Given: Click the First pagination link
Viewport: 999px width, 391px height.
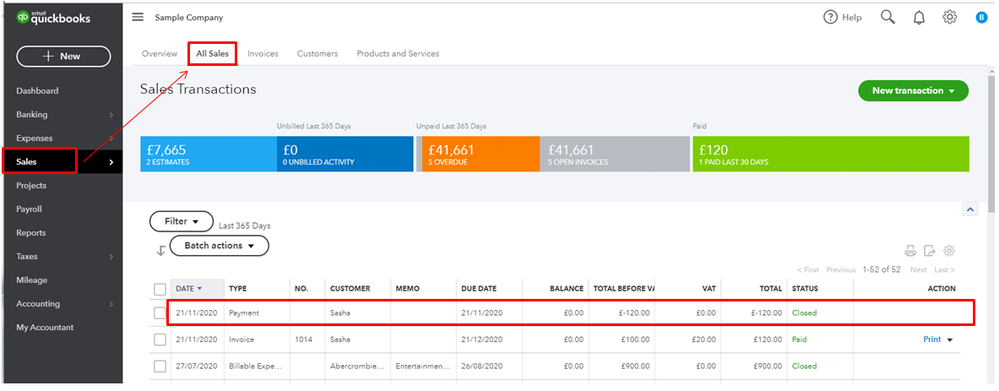Looking at the screenshot, I should point(808,270).
